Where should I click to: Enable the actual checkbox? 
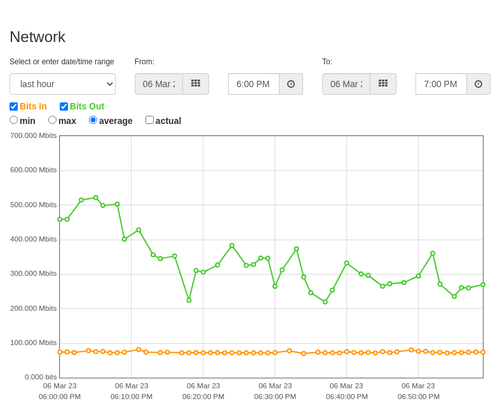tap(150, 120)
